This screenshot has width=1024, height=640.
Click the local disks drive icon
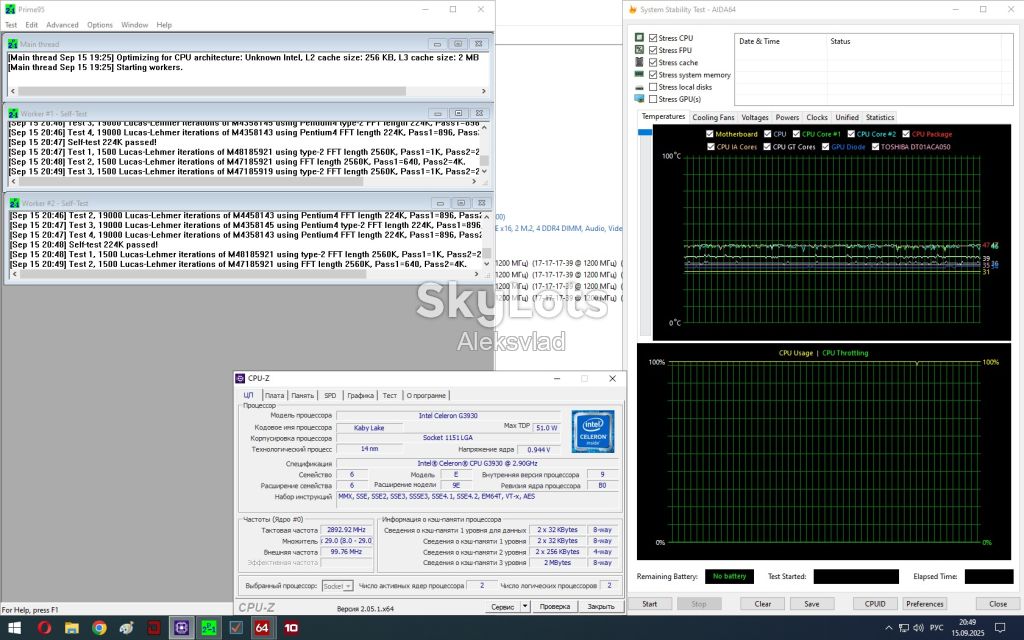tap(639, 87)
